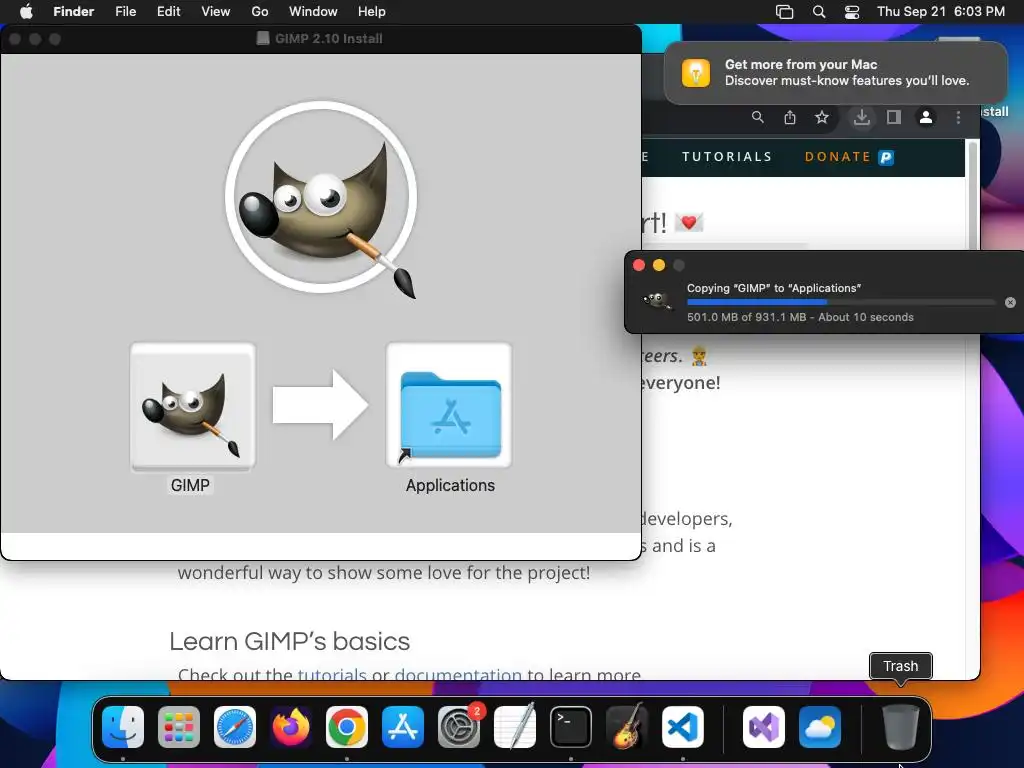Open System Settings with badge in Dock
The height and width of the screenshot is (768, 1024).
[459, 727]
